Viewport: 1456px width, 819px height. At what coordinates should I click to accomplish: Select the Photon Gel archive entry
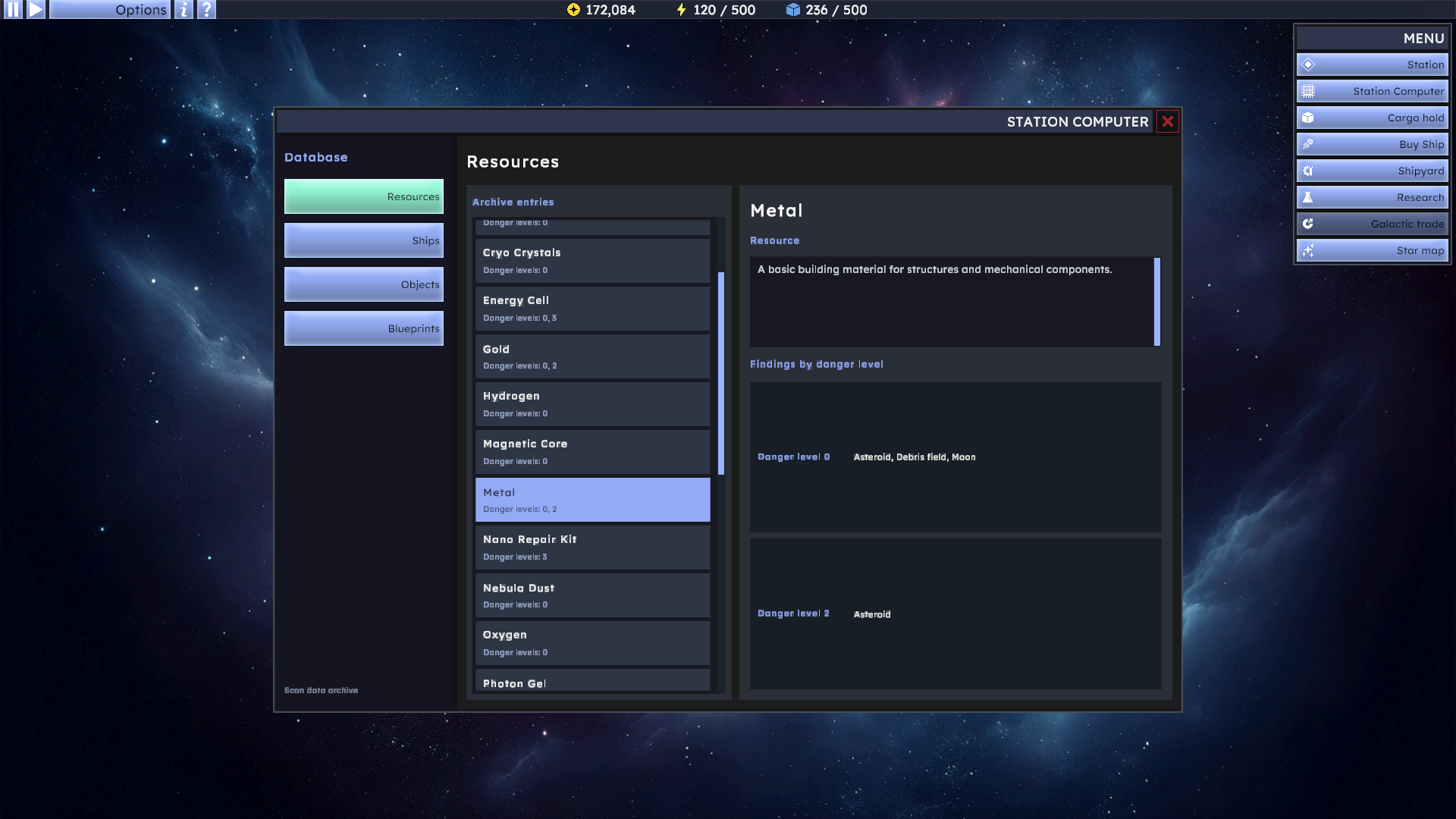[x=593, y=680]
